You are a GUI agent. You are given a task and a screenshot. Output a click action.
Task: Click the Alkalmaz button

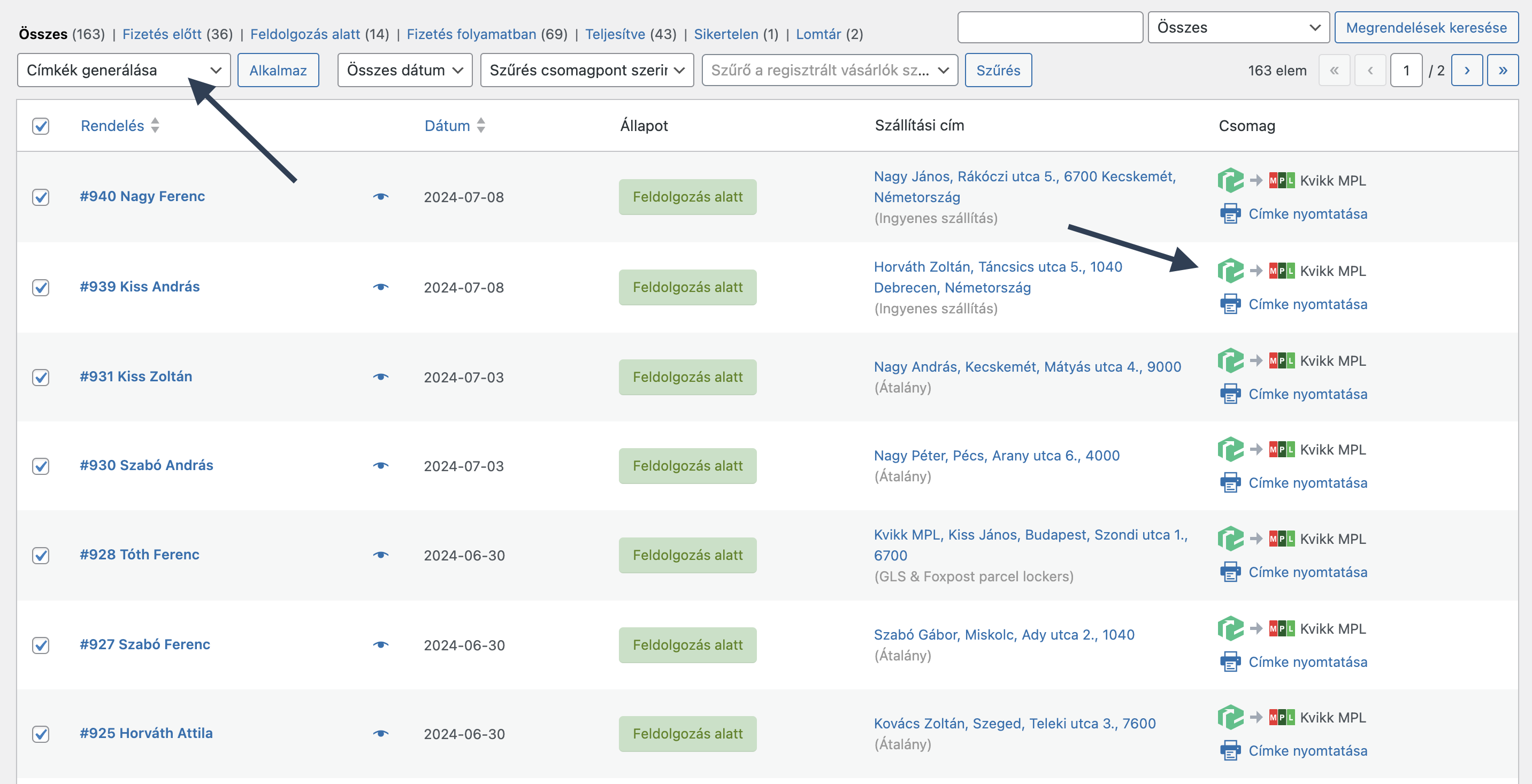point(278,70)
